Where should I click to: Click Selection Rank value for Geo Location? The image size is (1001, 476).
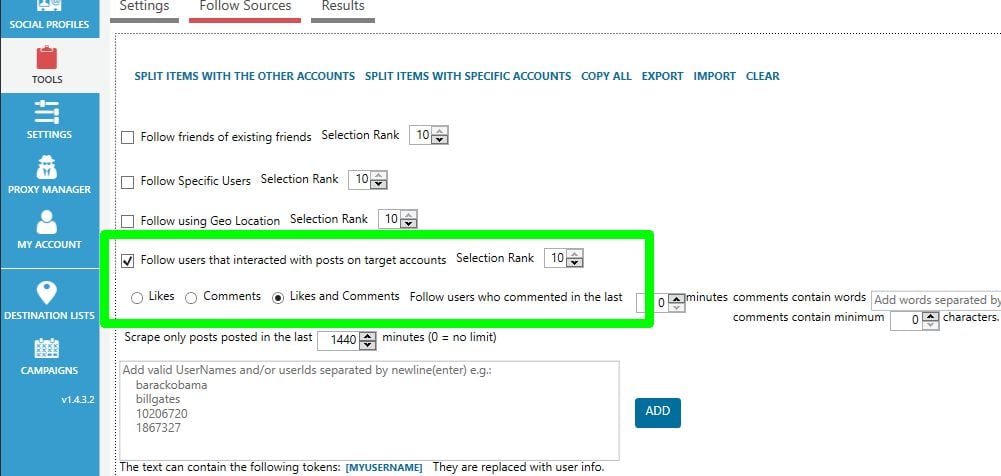390,219
